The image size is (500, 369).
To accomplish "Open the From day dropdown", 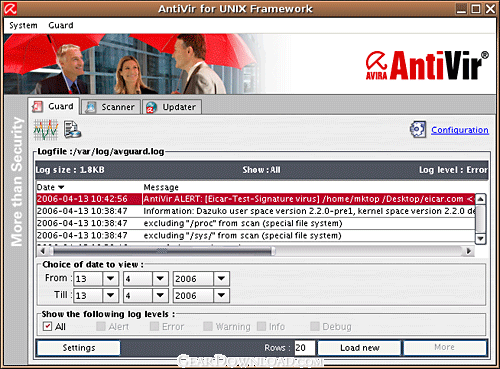I will click(111, 278).
